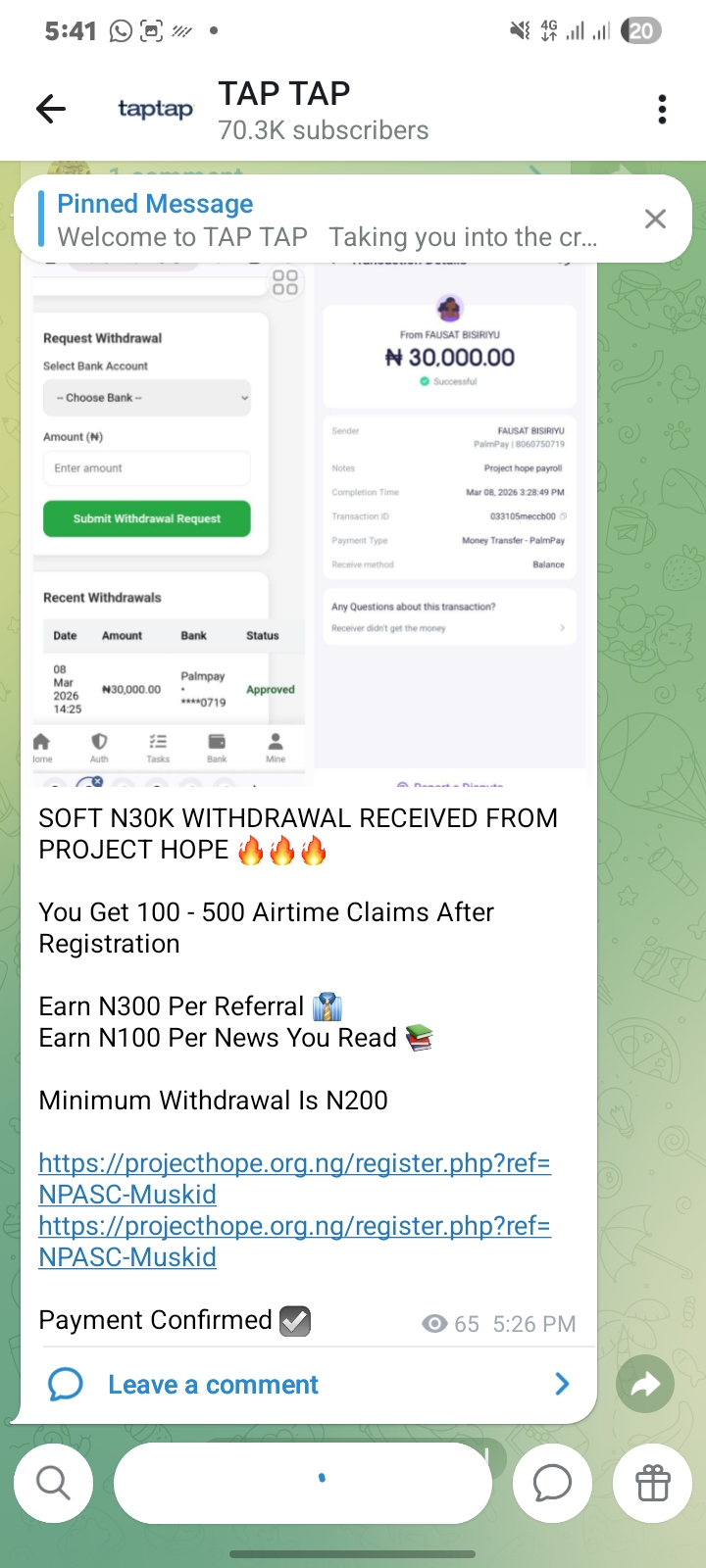Screen dimensions: 706x1568
Task: Open the first projecthope.org.ng register link
Action: tap(294, 1178)
